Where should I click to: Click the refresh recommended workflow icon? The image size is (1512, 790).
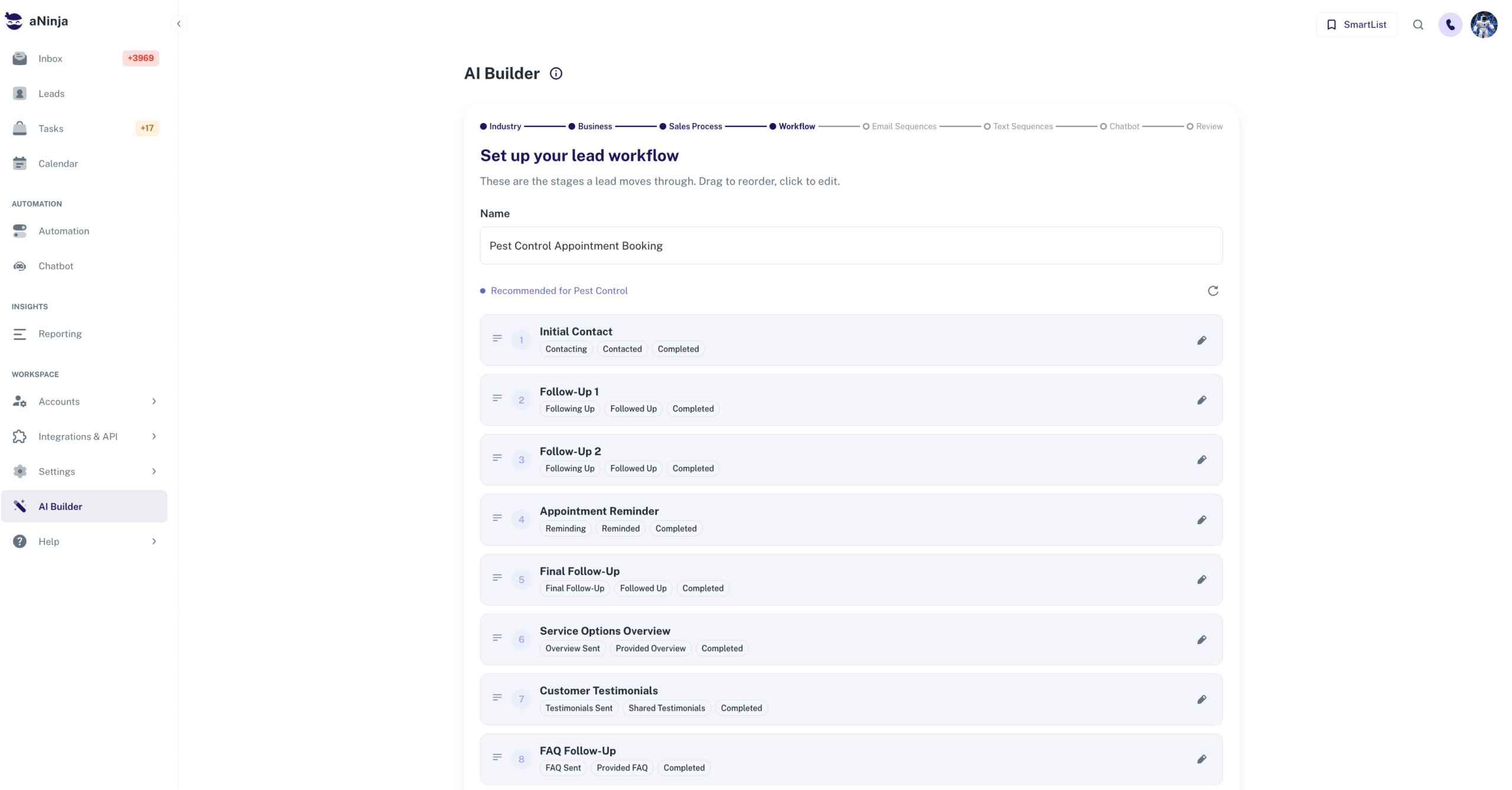pyautogui.click(x=1213, y=291)
